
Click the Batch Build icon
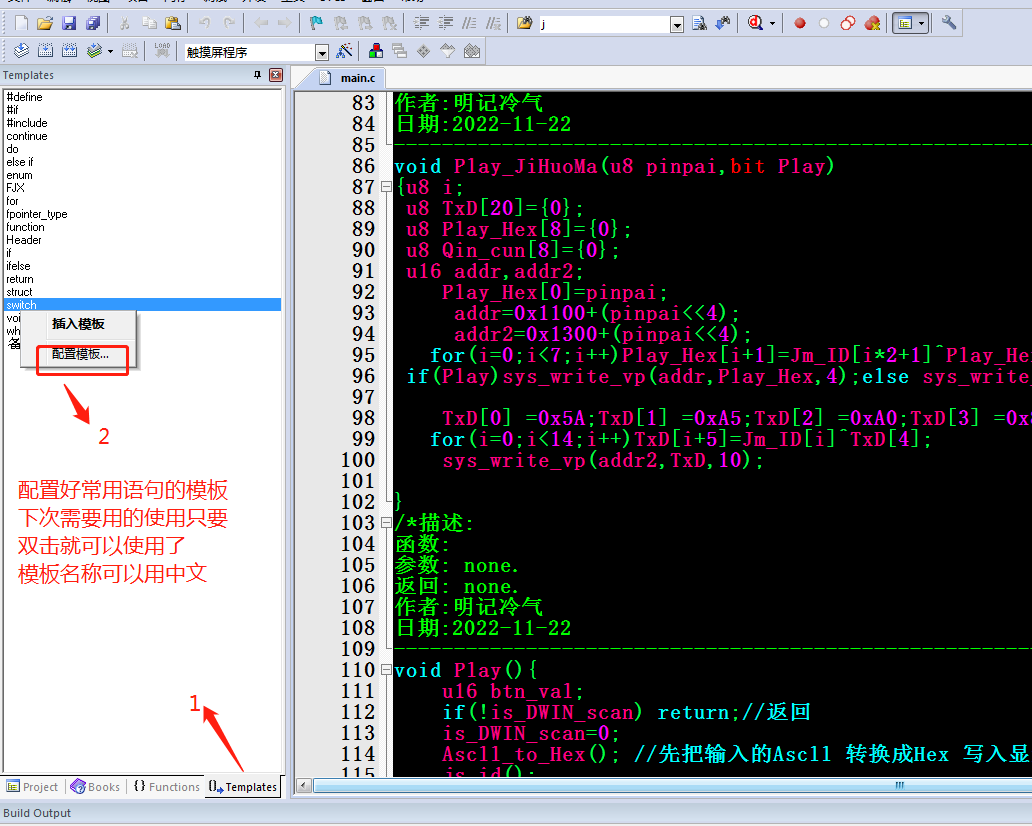(x=94, y=51)
